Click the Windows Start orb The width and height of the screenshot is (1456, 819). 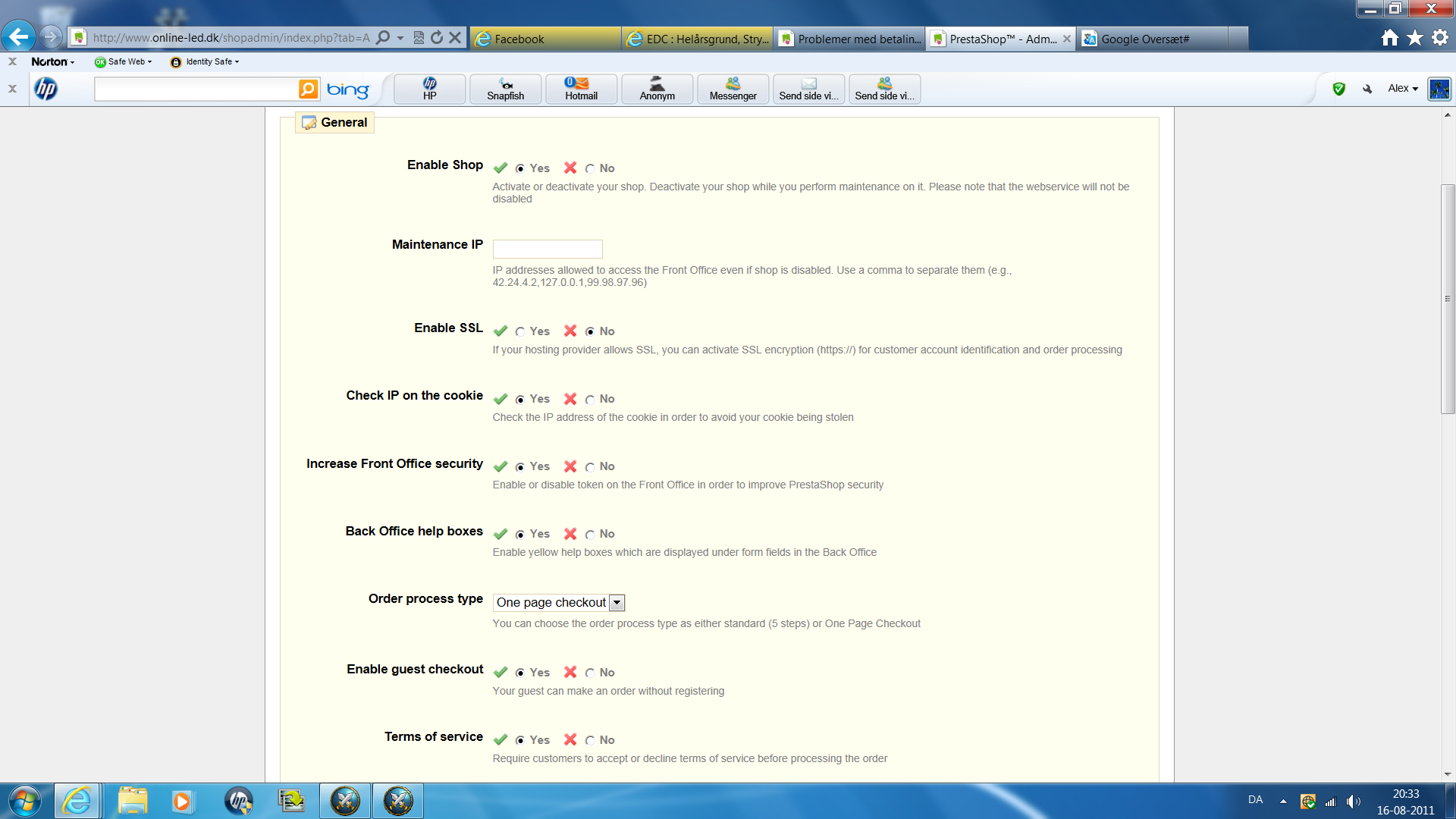[25, 801]
